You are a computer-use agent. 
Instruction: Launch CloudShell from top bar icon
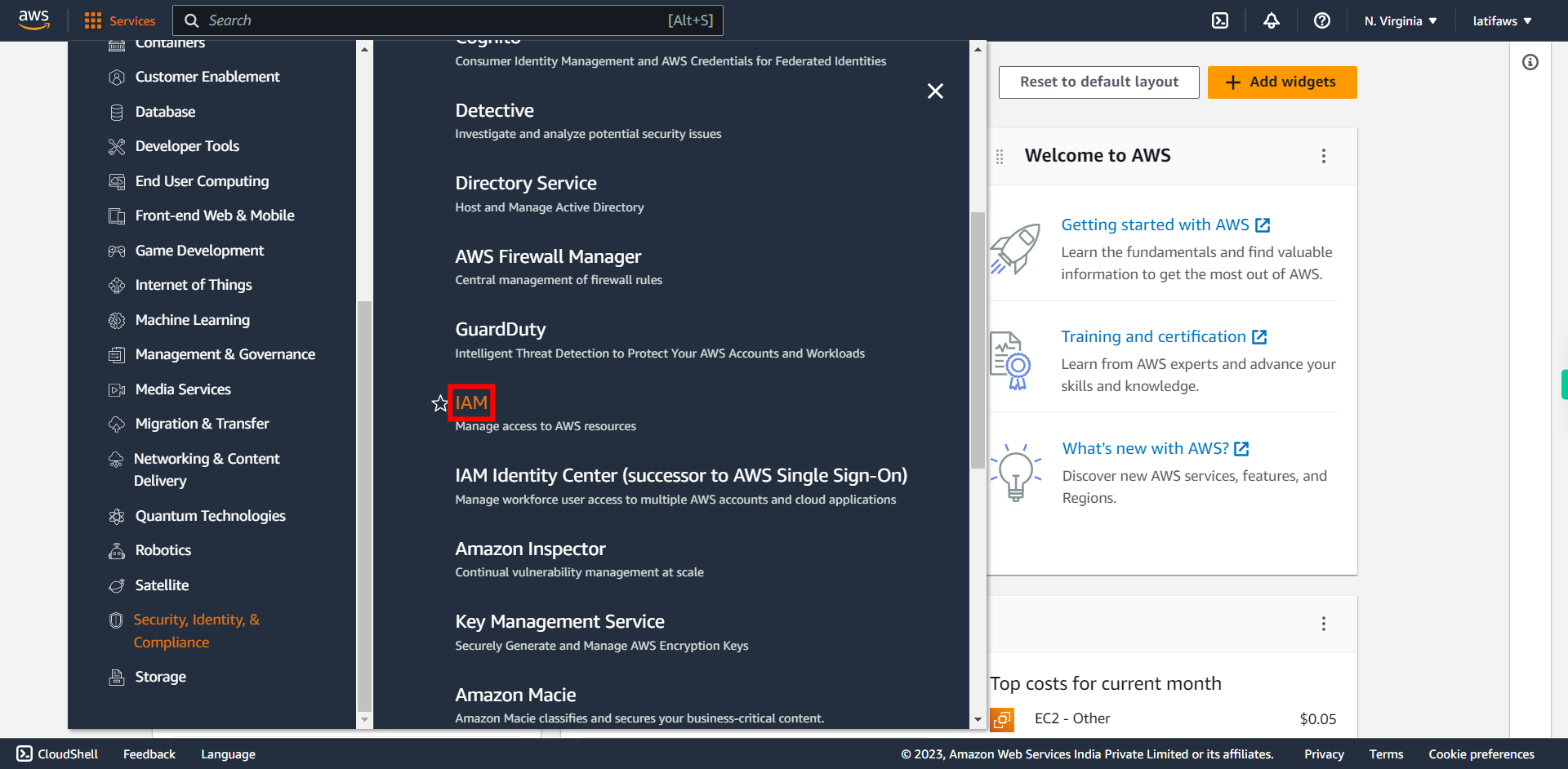coord(1220,20)
